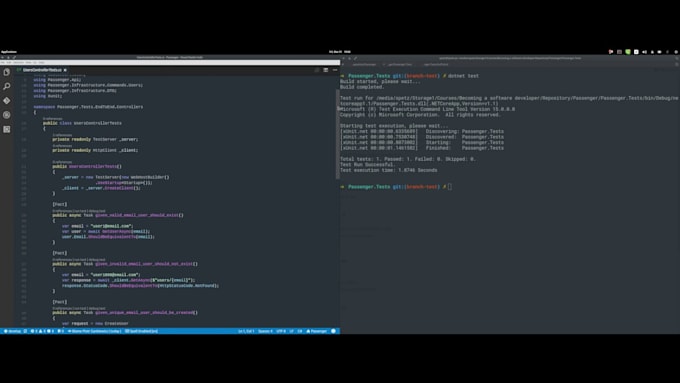Click 'private readonly TestServer _server;' line
680x383 pixels.
[x=95, y=139]
